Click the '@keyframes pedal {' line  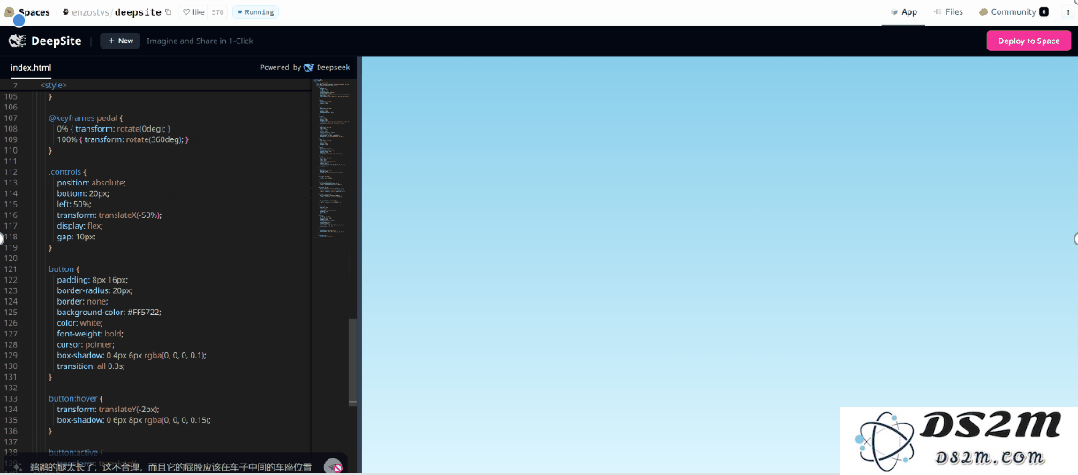85,118
